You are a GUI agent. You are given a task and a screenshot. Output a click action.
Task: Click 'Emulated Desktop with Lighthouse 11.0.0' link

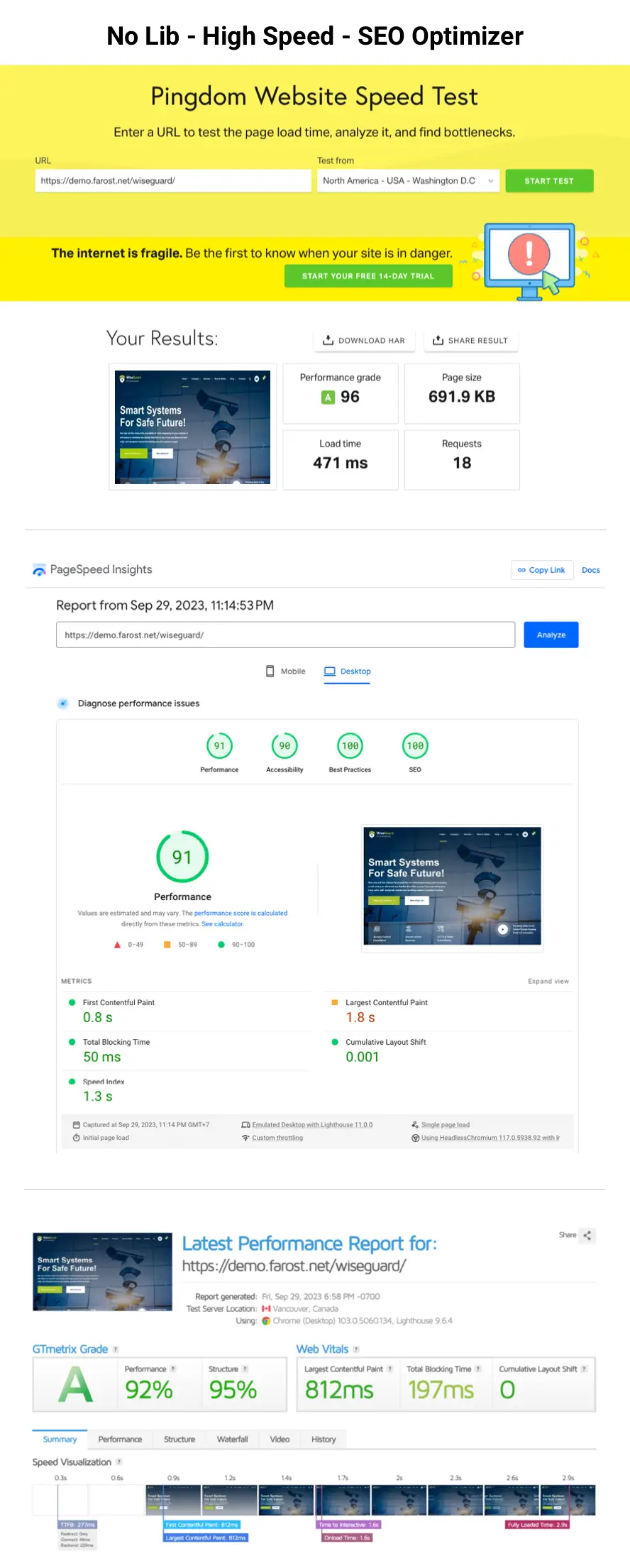pyautogui.click(x=312, y=1125)
